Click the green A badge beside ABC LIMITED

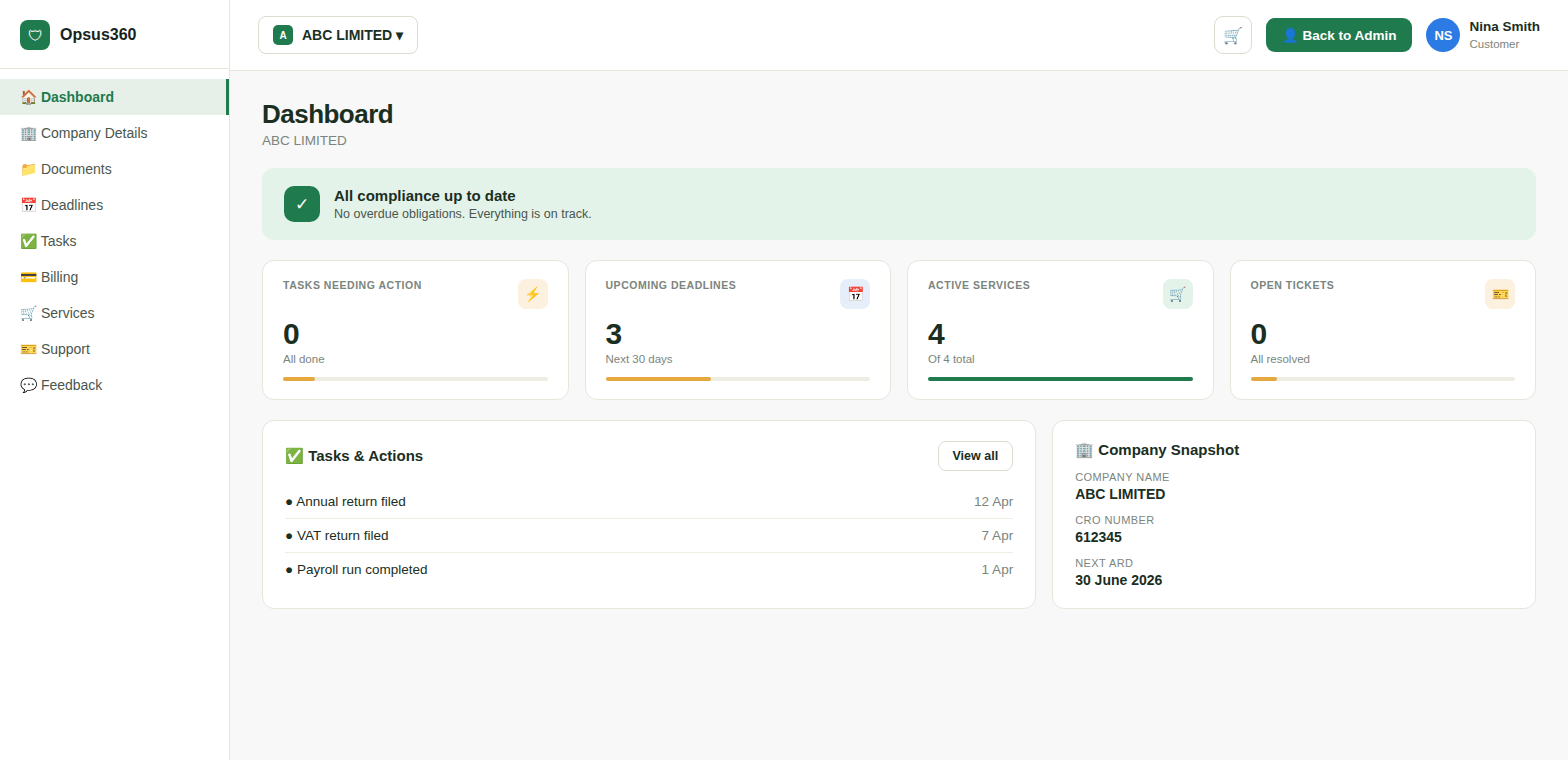coord(283,35)
